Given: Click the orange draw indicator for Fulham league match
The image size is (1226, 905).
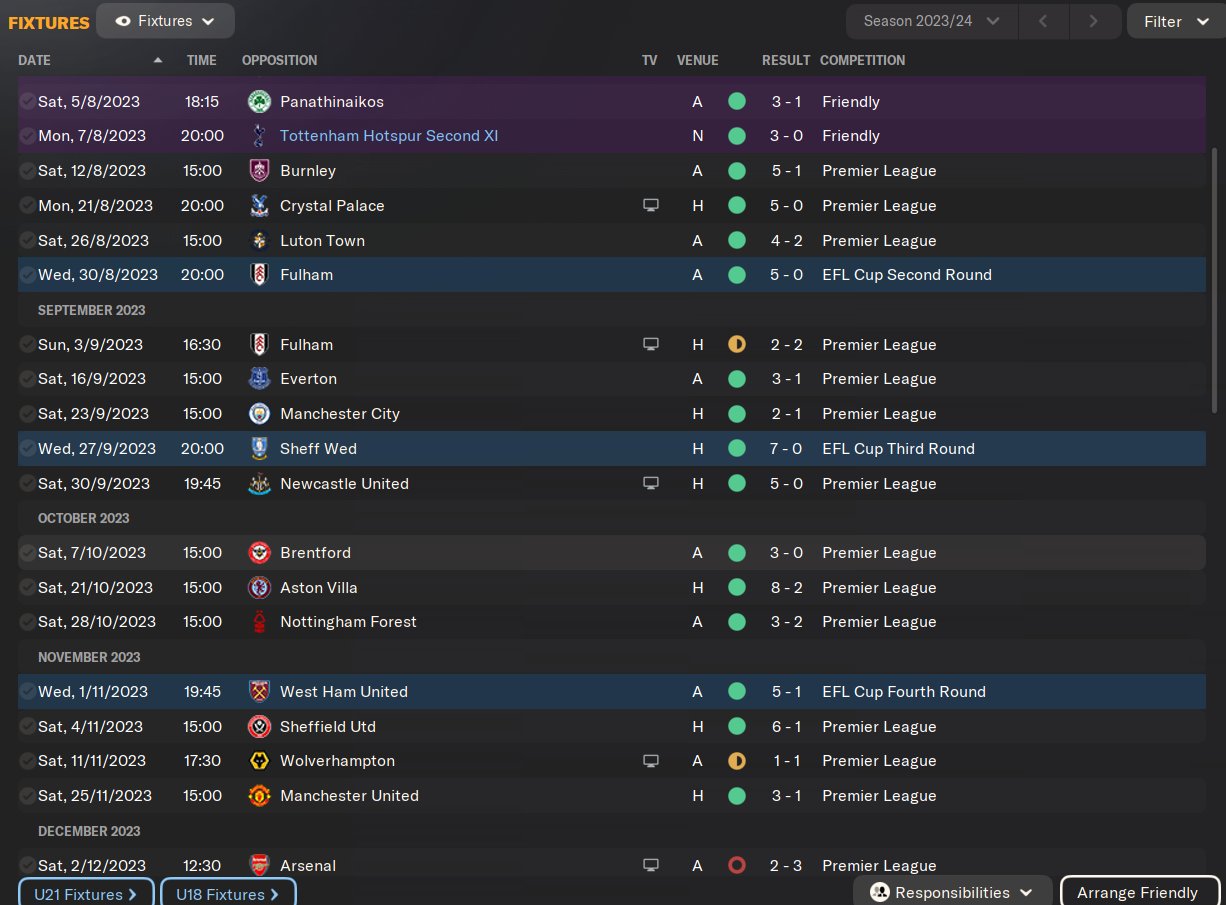Looking at the screenshot, I should (x=737, y=344).
